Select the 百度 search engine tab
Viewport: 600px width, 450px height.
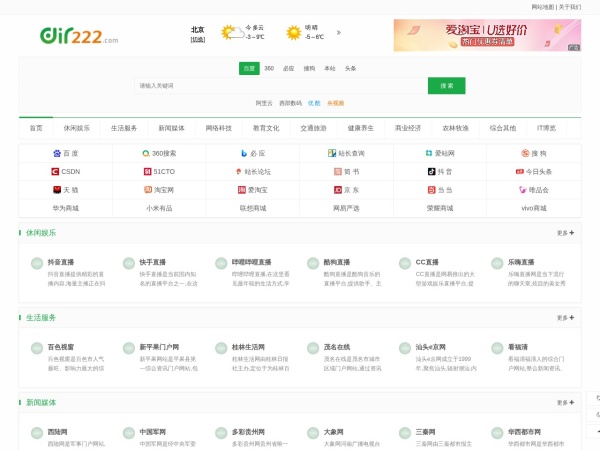pos(248,68)
